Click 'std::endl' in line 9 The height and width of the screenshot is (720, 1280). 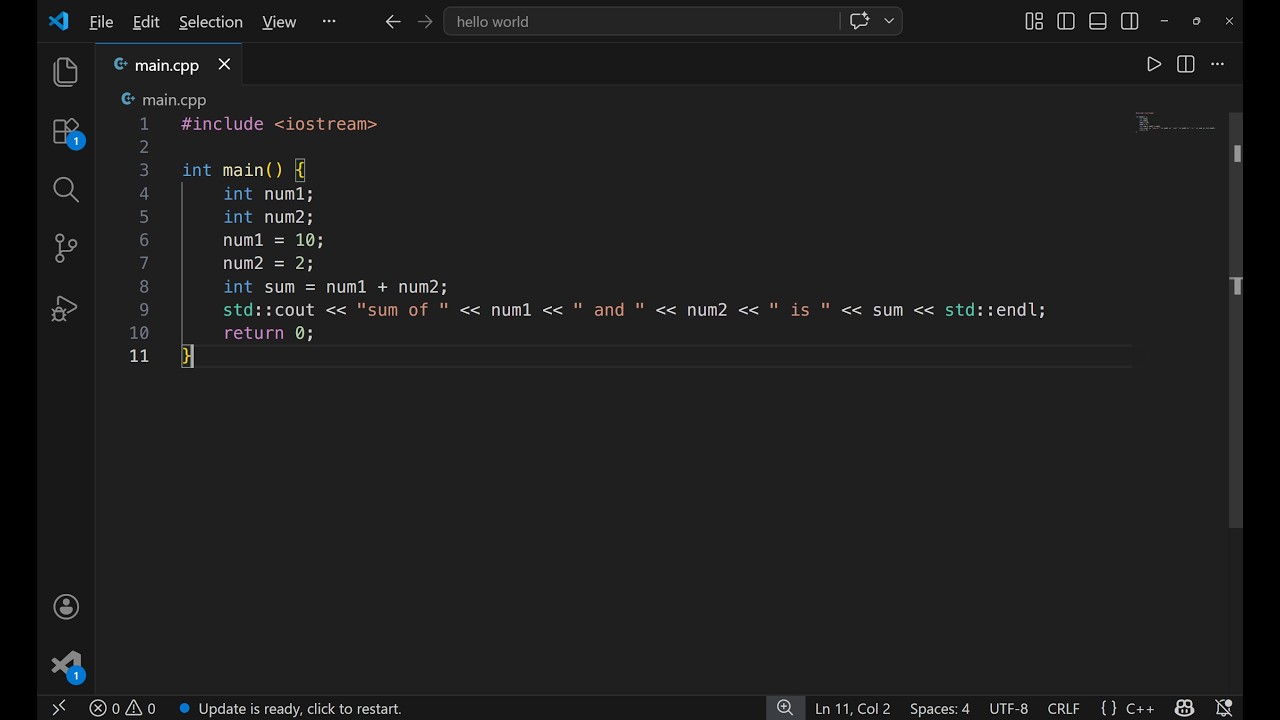tap(990, 310)
